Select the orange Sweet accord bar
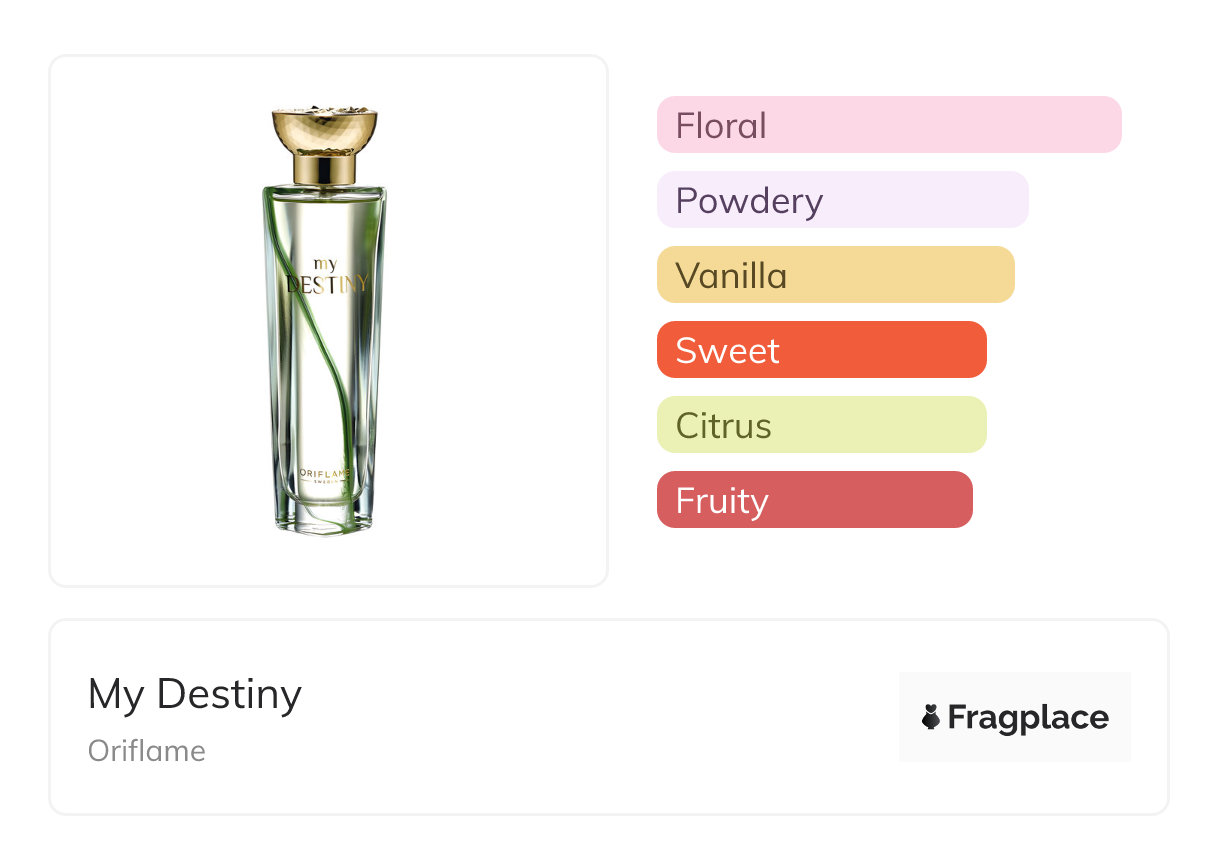The image size is (1218, 864). click(821, 350)
